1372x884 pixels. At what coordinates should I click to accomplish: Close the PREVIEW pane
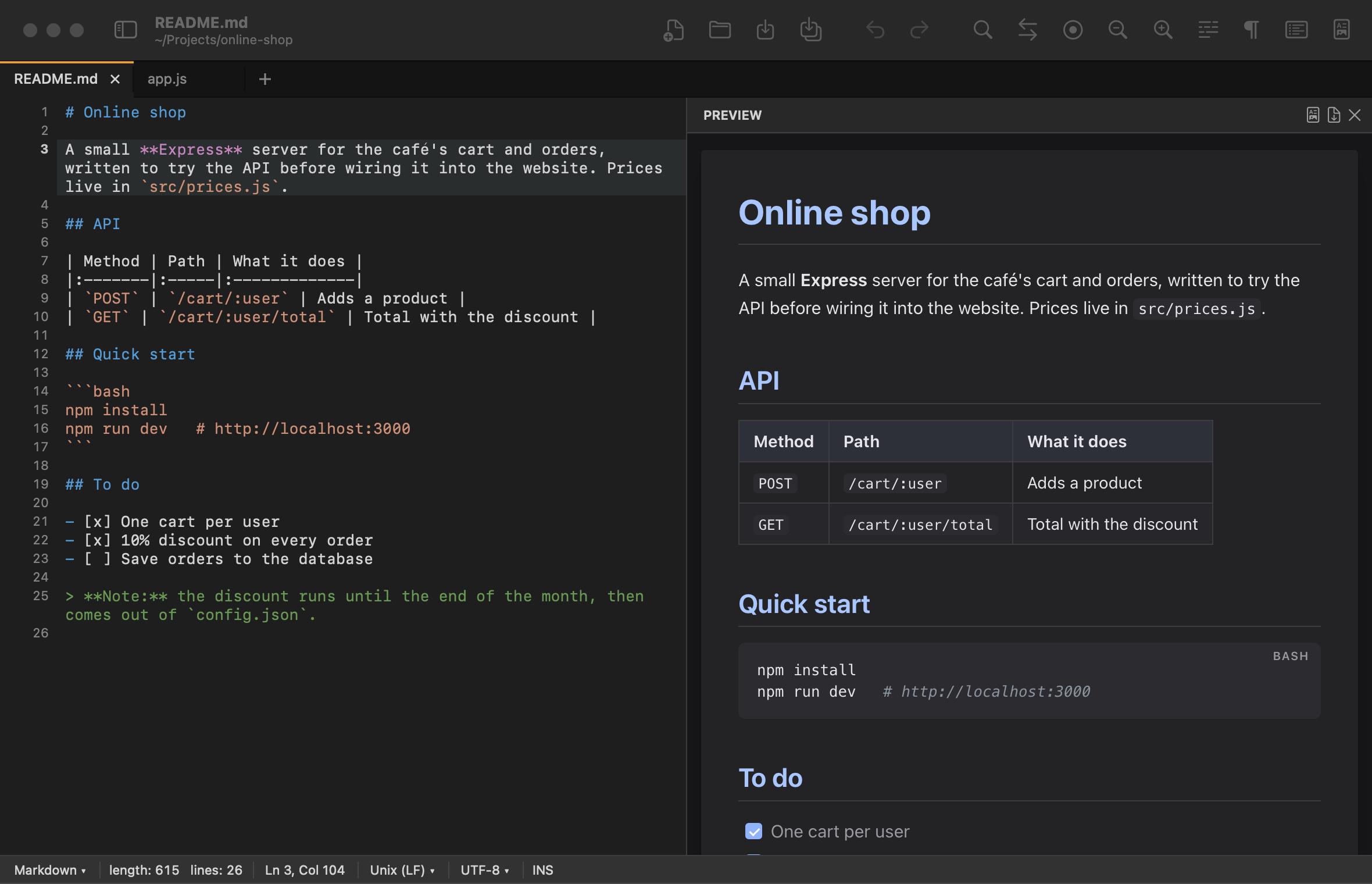(x=1355, y=115)
